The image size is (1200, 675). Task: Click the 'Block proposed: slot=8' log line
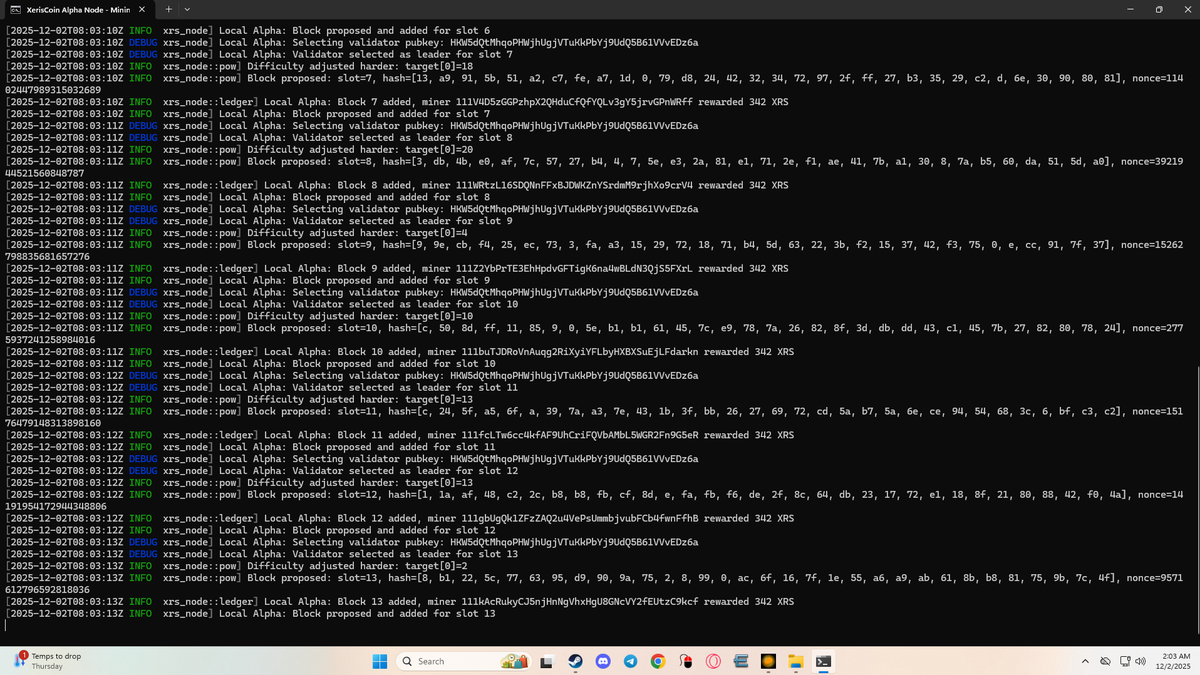[x=595, y=161]
